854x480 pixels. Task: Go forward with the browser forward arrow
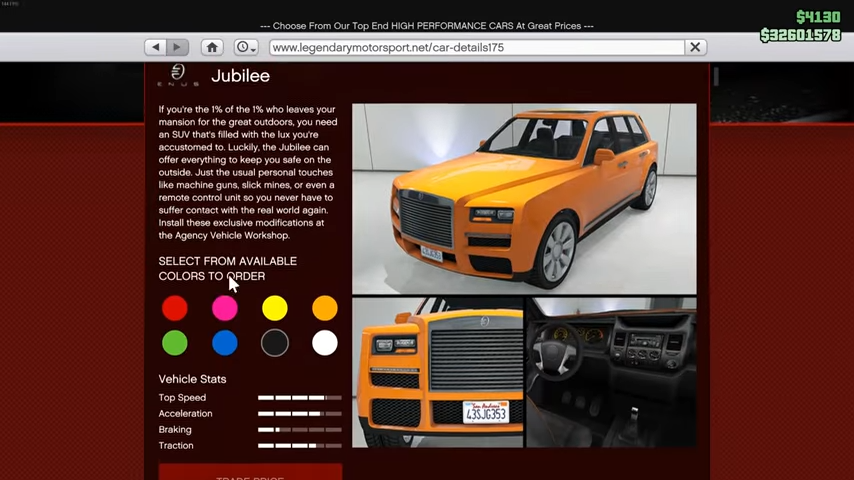(178, 47)
